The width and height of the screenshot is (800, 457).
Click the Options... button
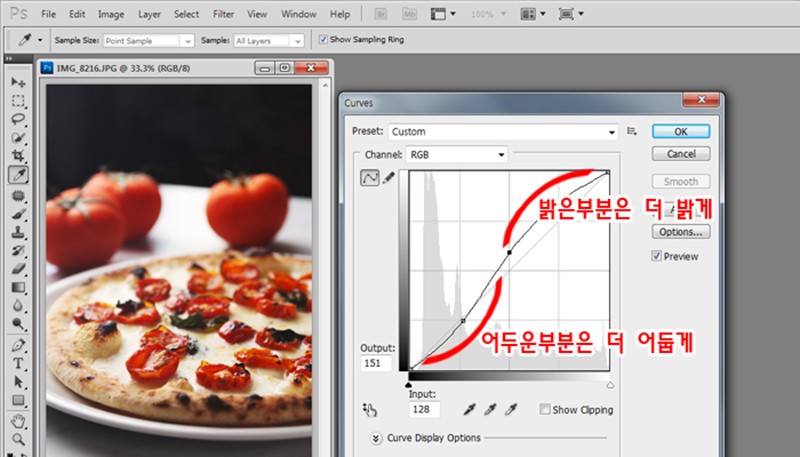681,232
